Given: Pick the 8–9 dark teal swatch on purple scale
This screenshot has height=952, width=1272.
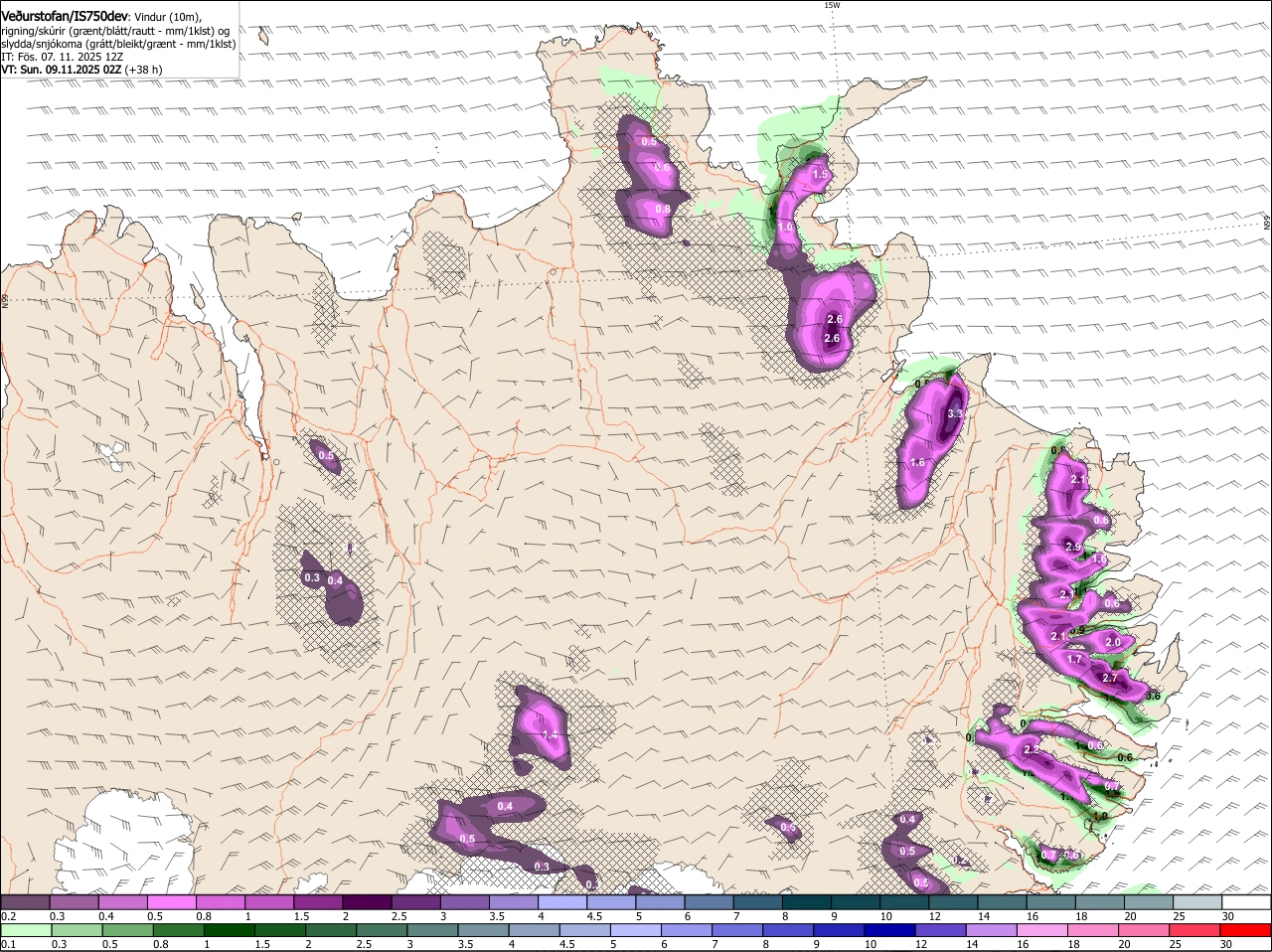Looking at the screenshot, I should pyautogui.click(x=807, y=902).
